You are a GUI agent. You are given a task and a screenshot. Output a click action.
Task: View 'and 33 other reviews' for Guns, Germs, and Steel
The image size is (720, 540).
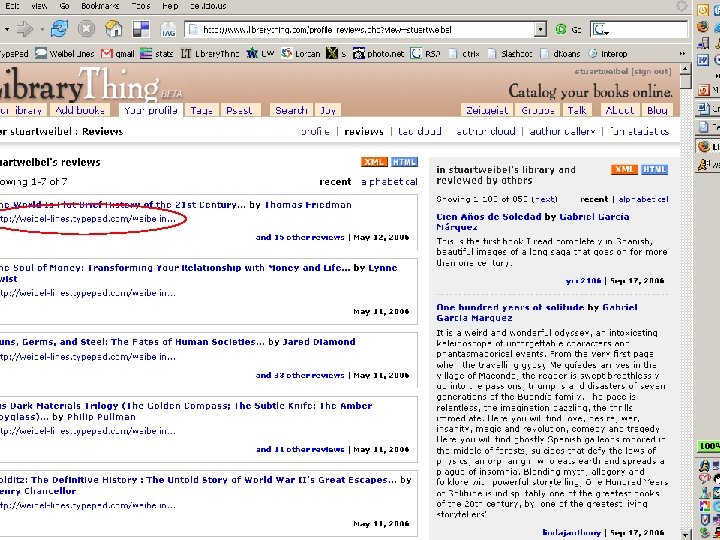pyautogui.click(x=300, y=375)
